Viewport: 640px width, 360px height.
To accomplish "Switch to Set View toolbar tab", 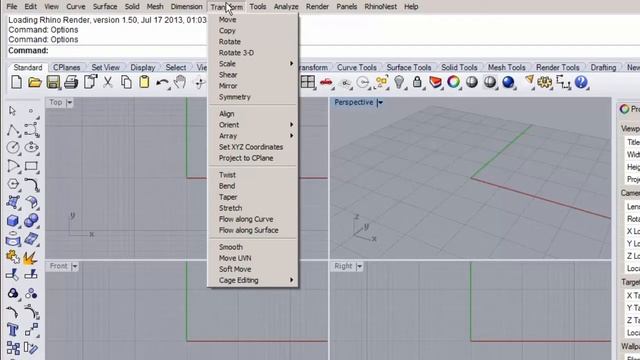I will coord(106,67).
